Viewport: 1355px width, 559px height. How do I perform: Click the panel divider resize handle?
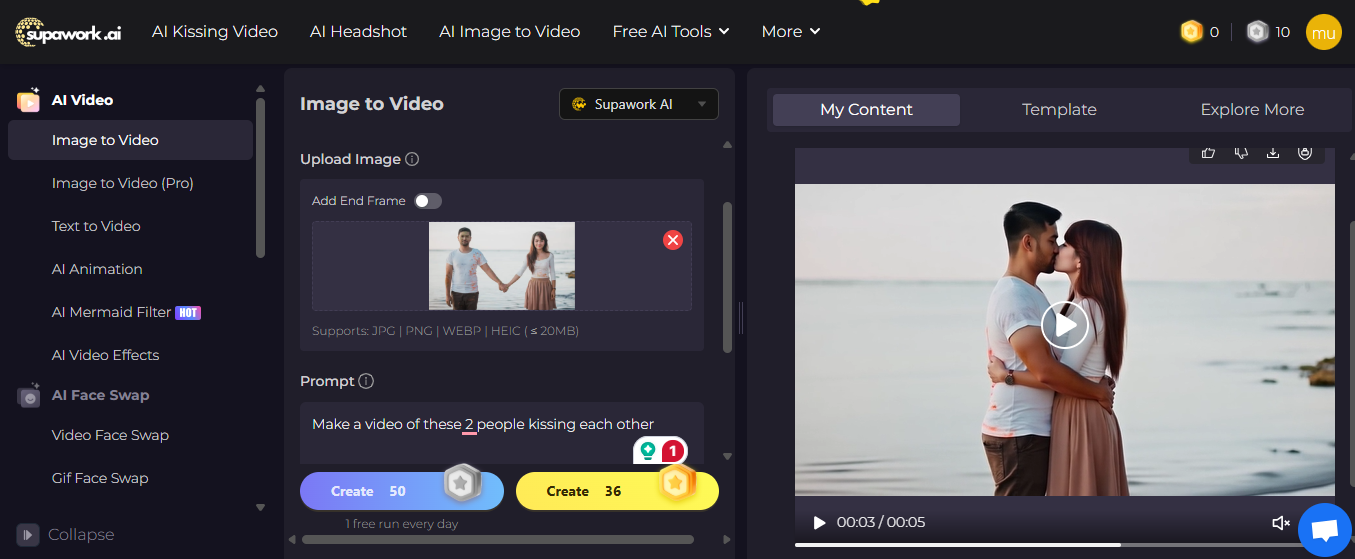pyautogui.click(x=741, y=318)
